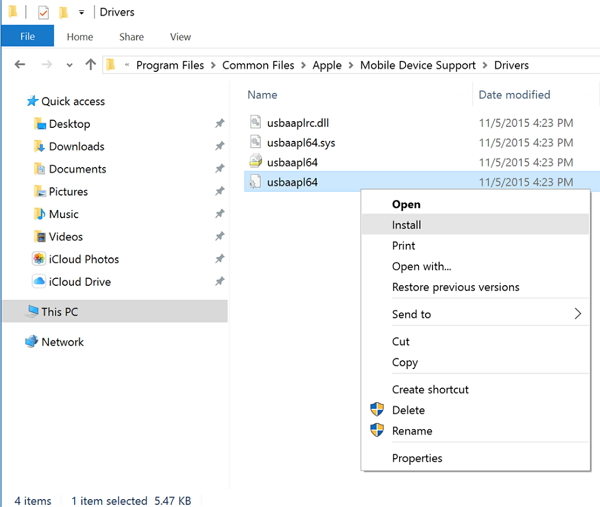Open Music in Quick access
Viewport: 600px width, 507px height.
(64, 214)
